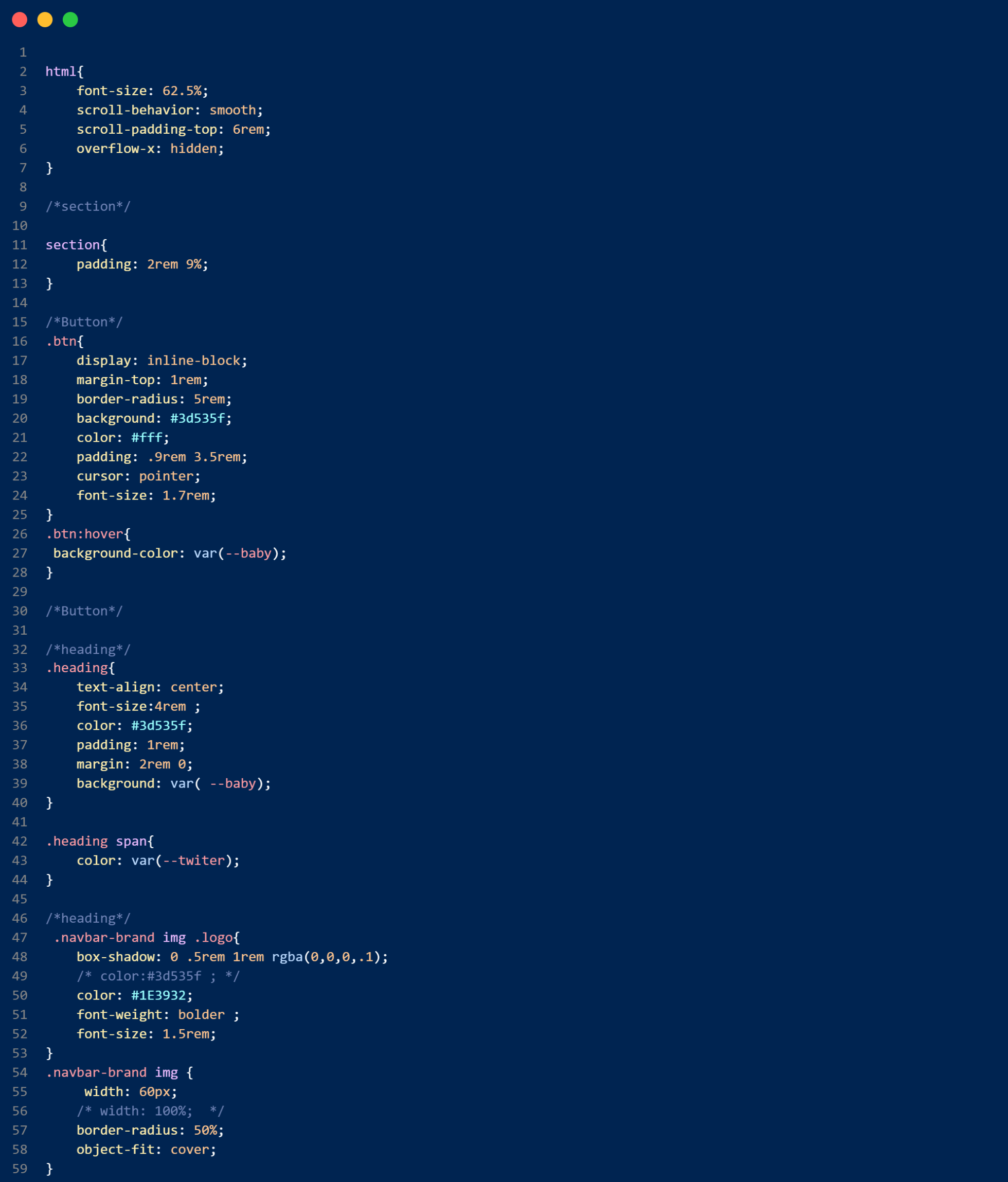The height and width of the screenshot is (1182, 1008).
Task: Place cursor on html selector
Action: point(61,72)
